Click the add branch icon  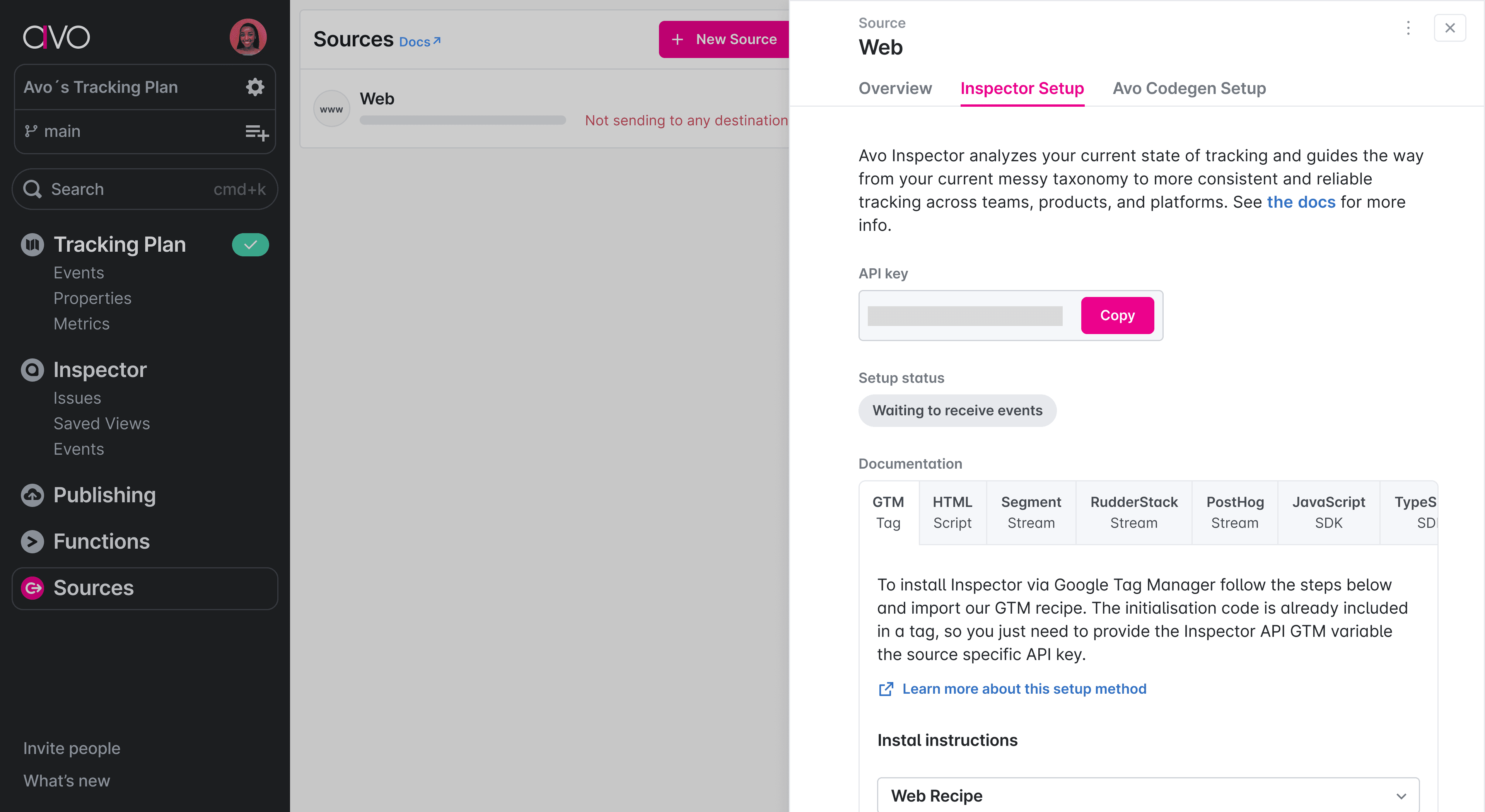[257, 132]
